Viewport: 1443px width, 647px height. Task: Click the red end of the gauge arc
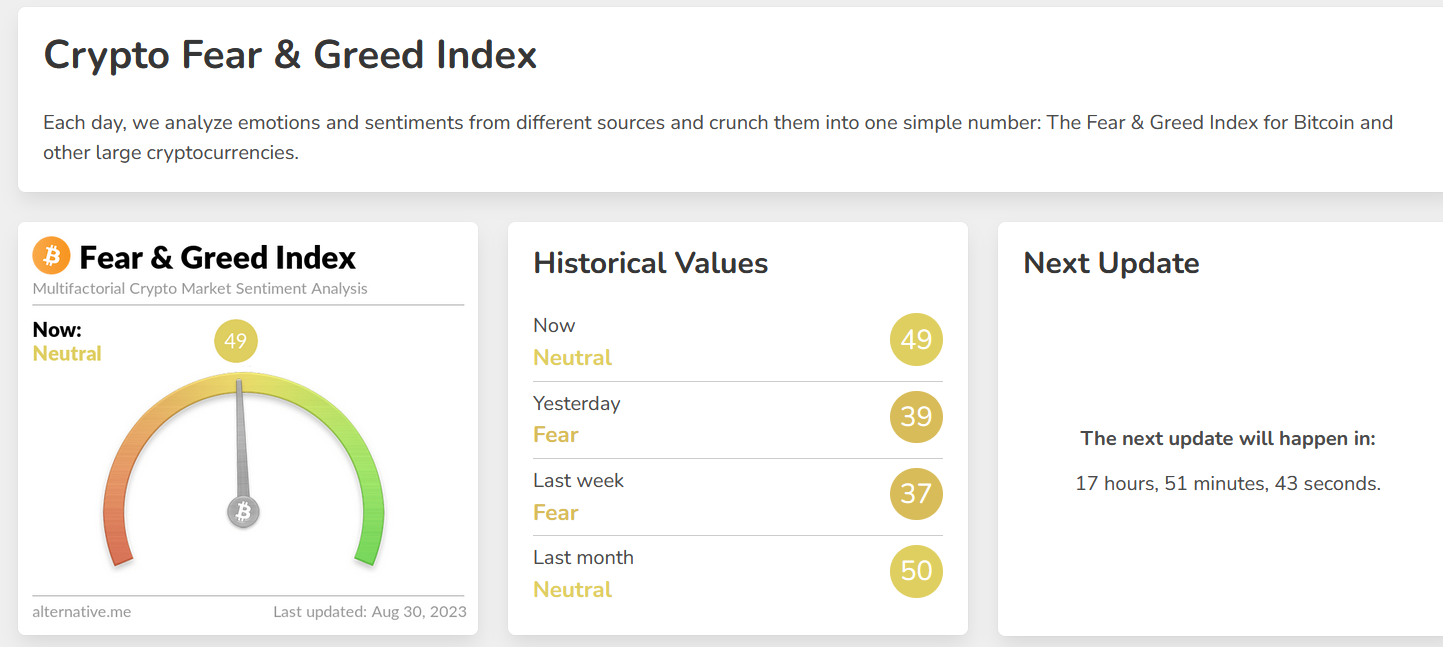(x=119, y=548)
